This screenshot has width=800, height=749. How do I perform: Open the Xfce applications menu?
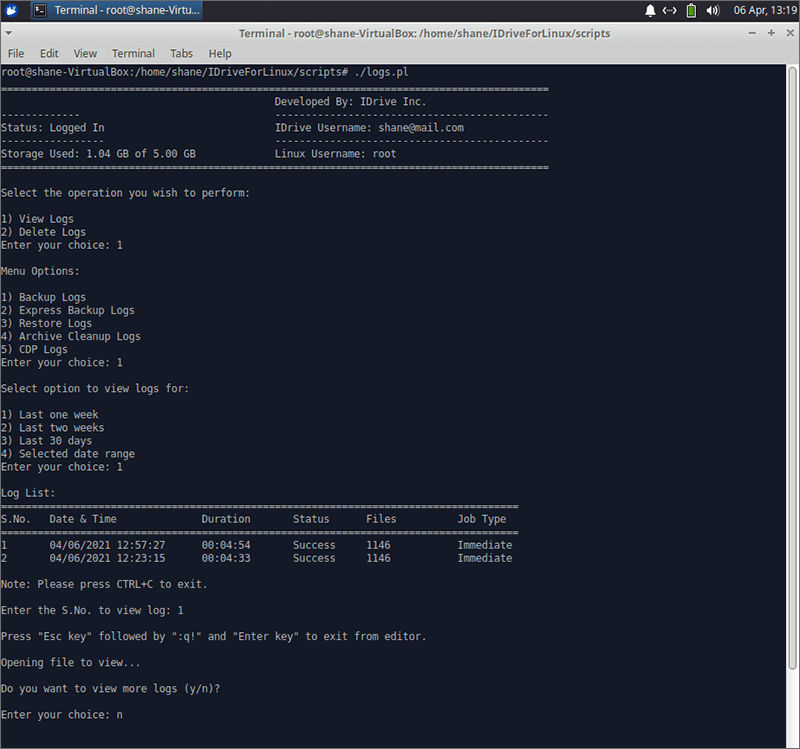[x=10, y=9]
